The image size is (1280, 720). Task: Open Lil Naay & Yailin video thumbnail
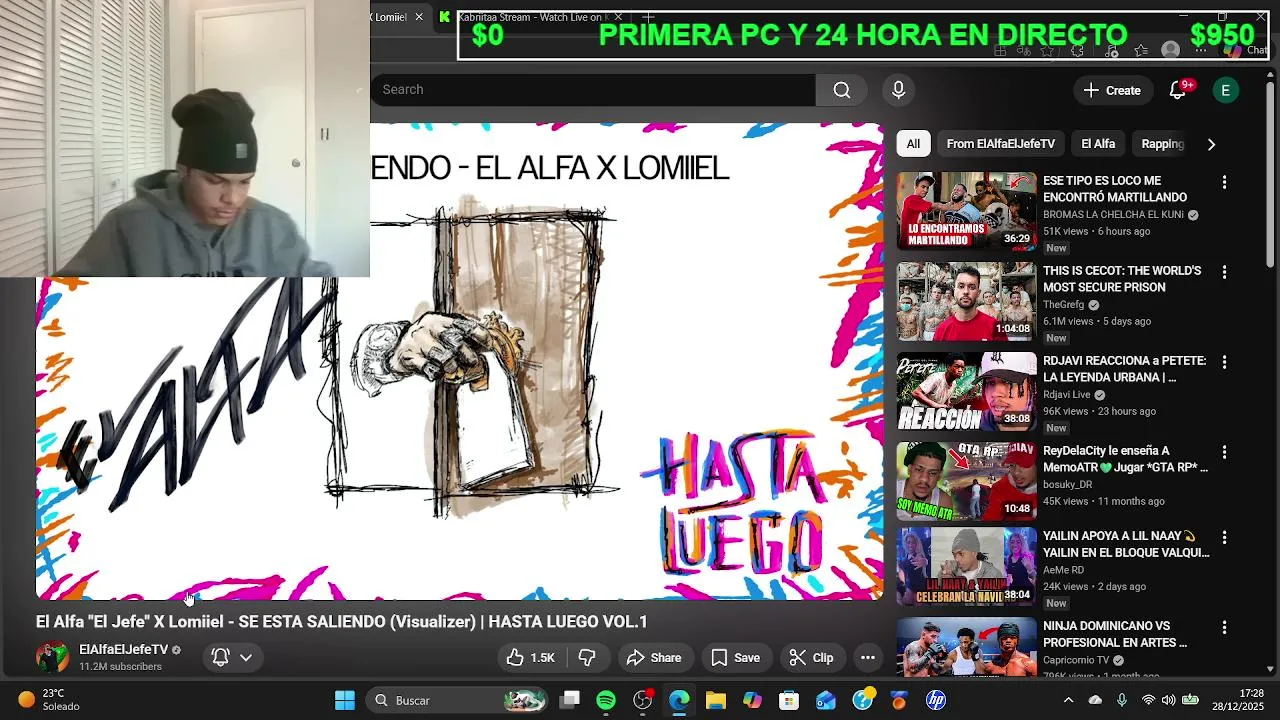point(966,567)
